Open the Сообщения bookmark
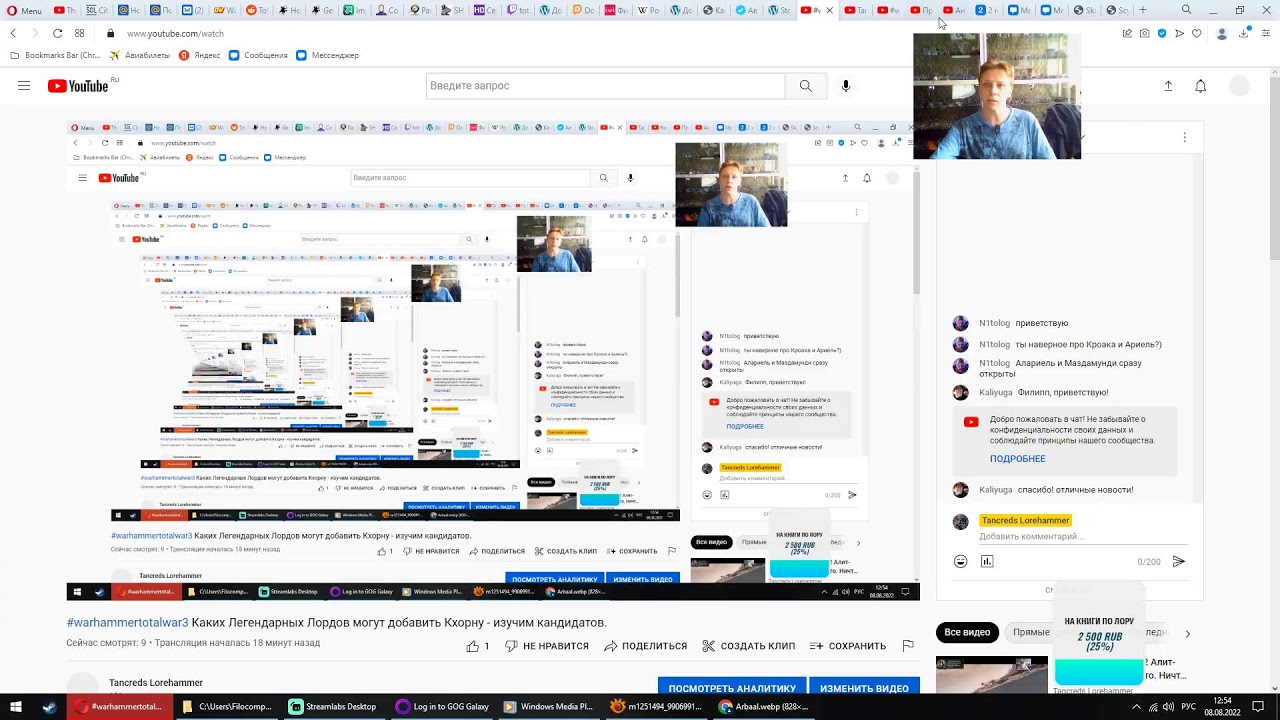The height and width of the screenshot is (720, 1280). coord(258,55)
